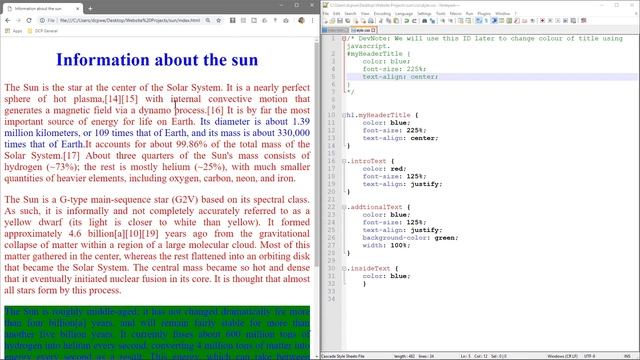This screenshot has height=360, width=640.
Task: Undo the last edit in Notepad++
Action: pyautogui.click(x=407, y=20)
